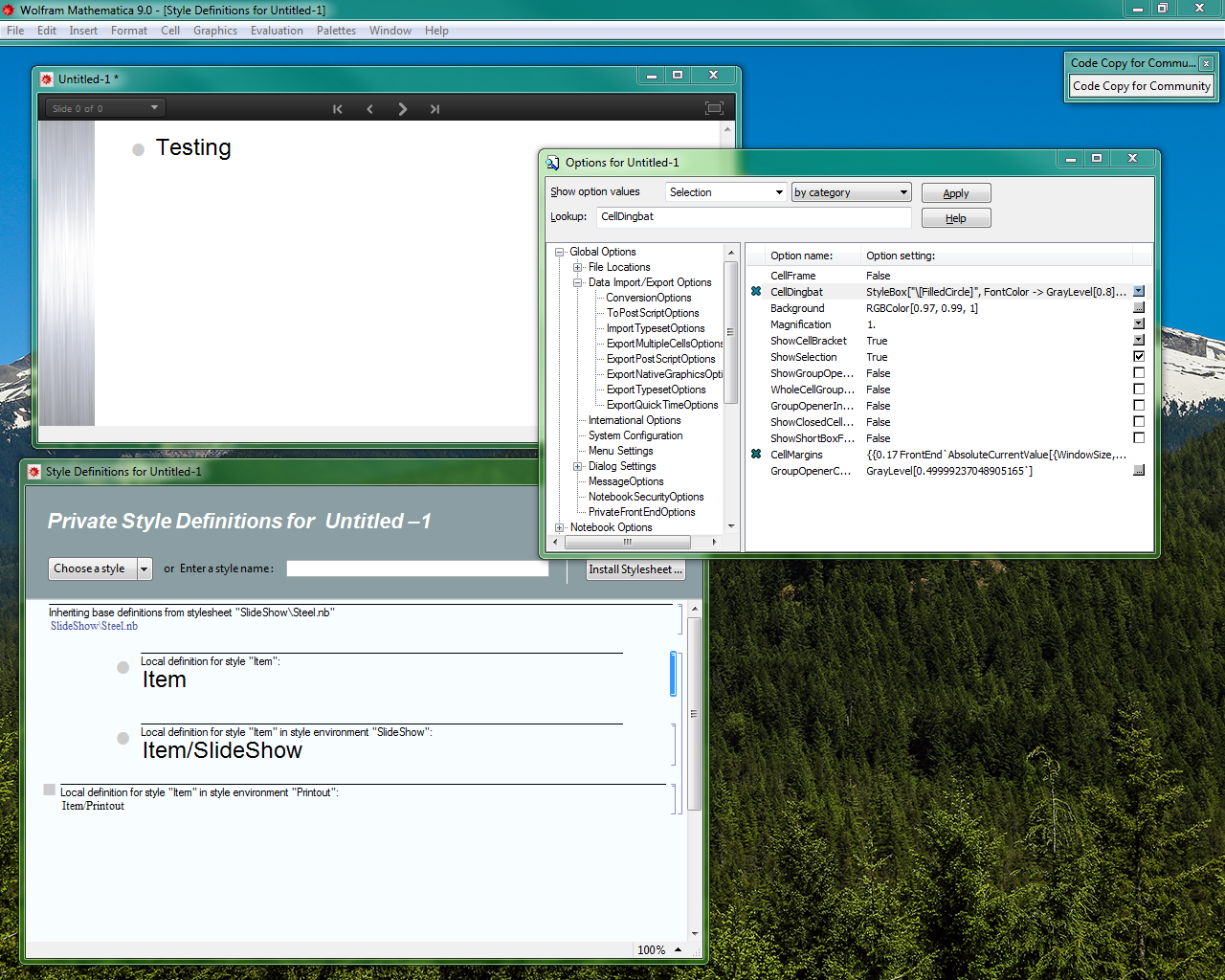Screen dimensions: 1225x980
Task: Minimize the Untitled-1 notebook window
Action: (x=651, y=76)
